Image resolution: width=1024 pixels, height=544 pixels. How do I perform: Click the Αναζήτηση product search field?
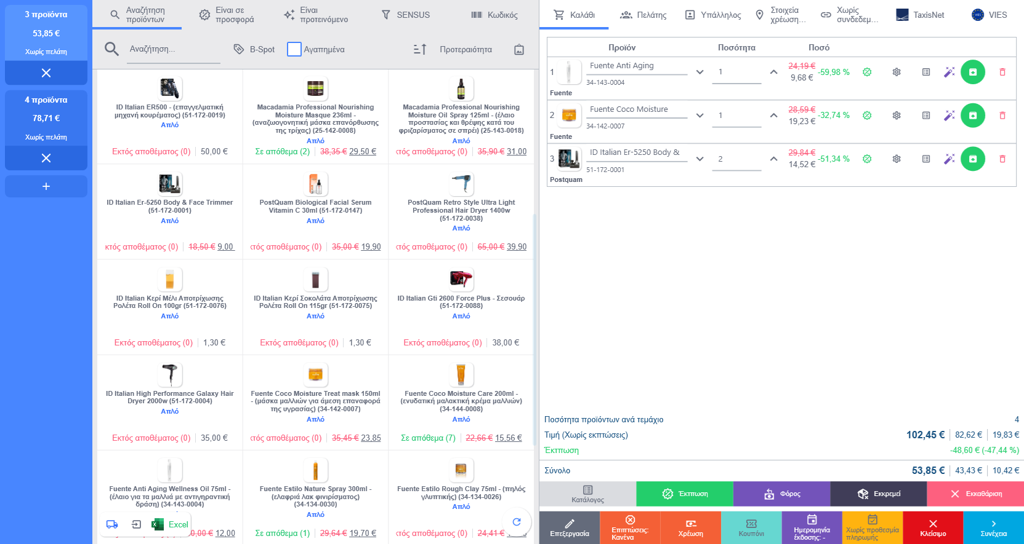173,50
